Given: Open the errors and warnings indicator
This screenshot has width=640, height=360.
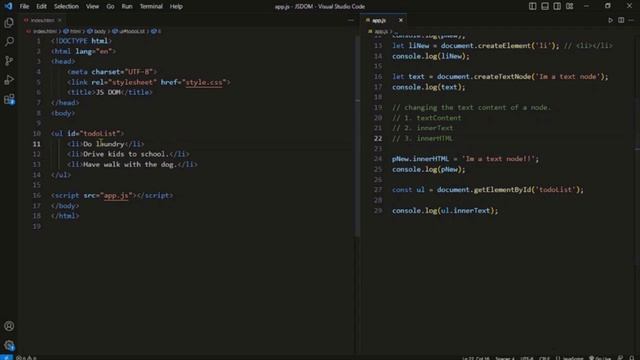Looking at the screenshot, I should [x=26, y=358].
